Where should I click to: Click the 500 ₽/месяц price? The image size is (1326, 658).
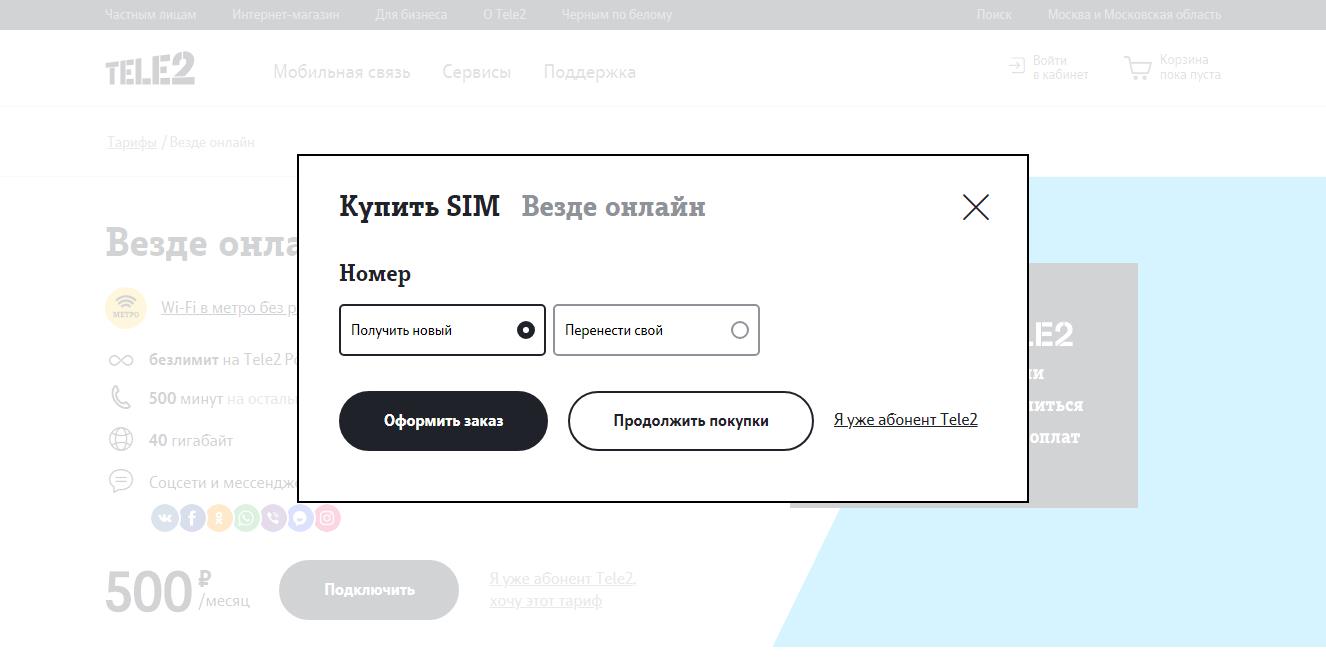178,591
